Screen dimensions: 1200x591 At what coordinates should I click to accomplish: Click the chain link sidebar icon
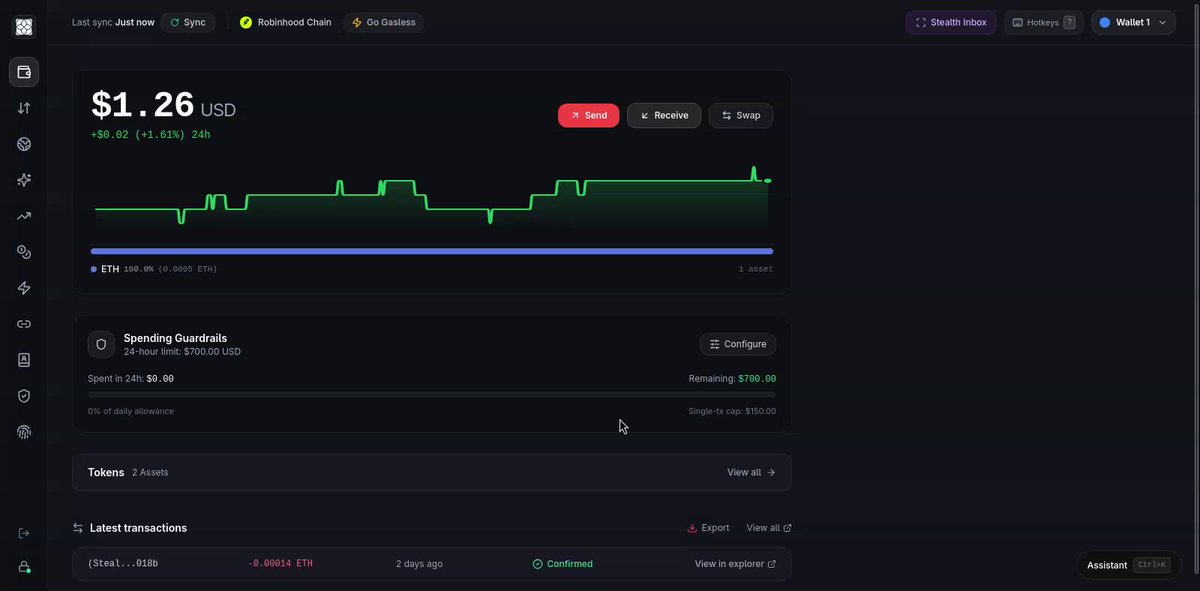click(24, 324)
